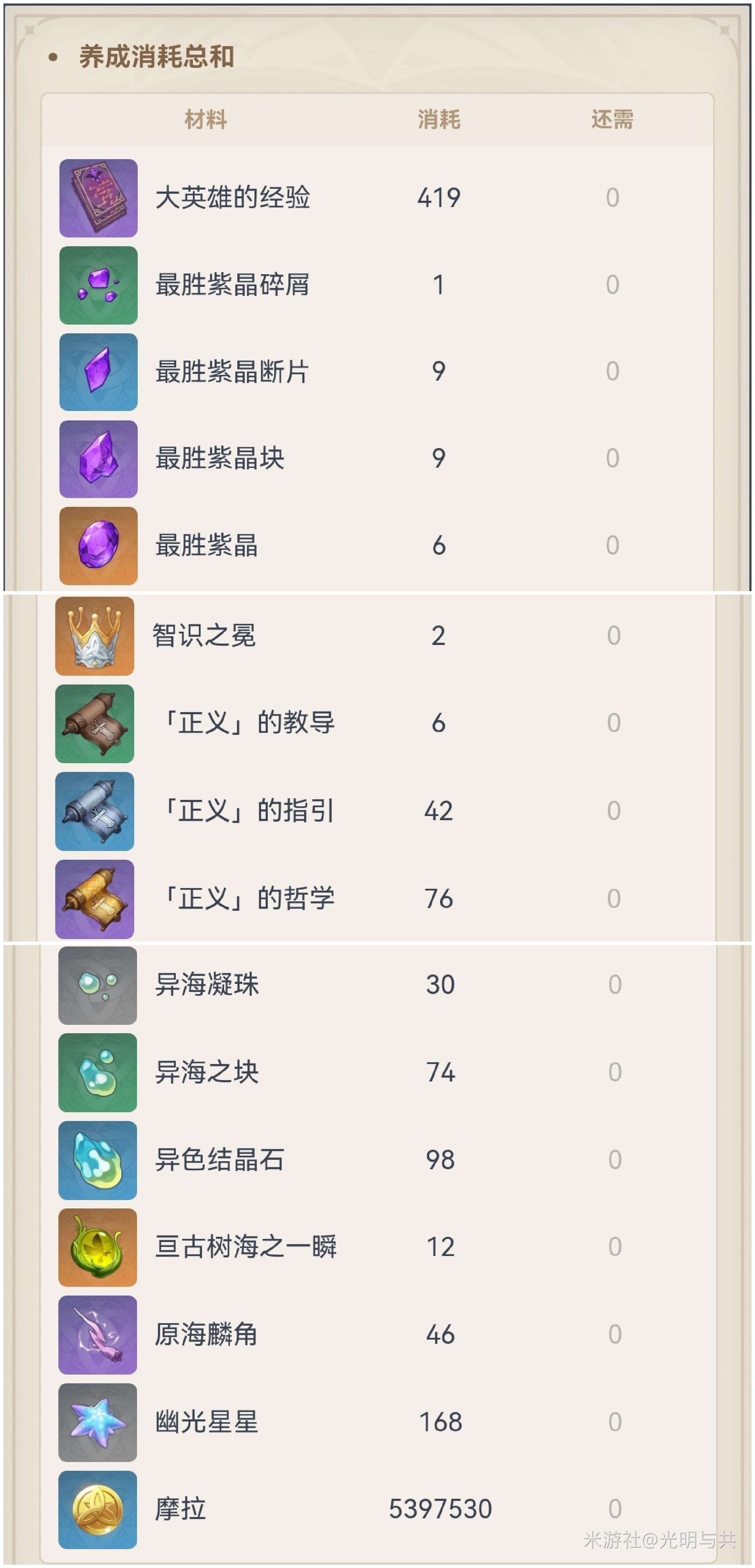Viewport: 755px width, 1568px height.
Task: Click the 消耗 column header
Action: (439, 119)
